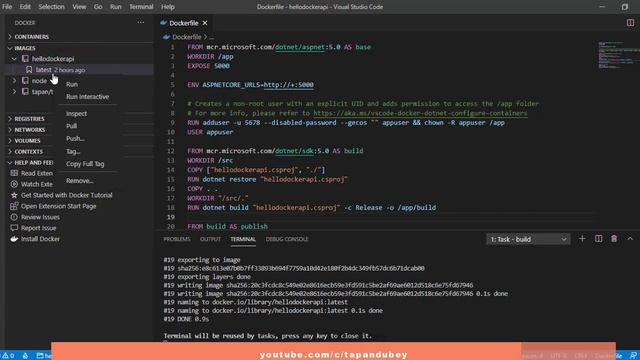Click the Watch Extension play icon
The height and width of the screenshot is (360, 640).
14,184
